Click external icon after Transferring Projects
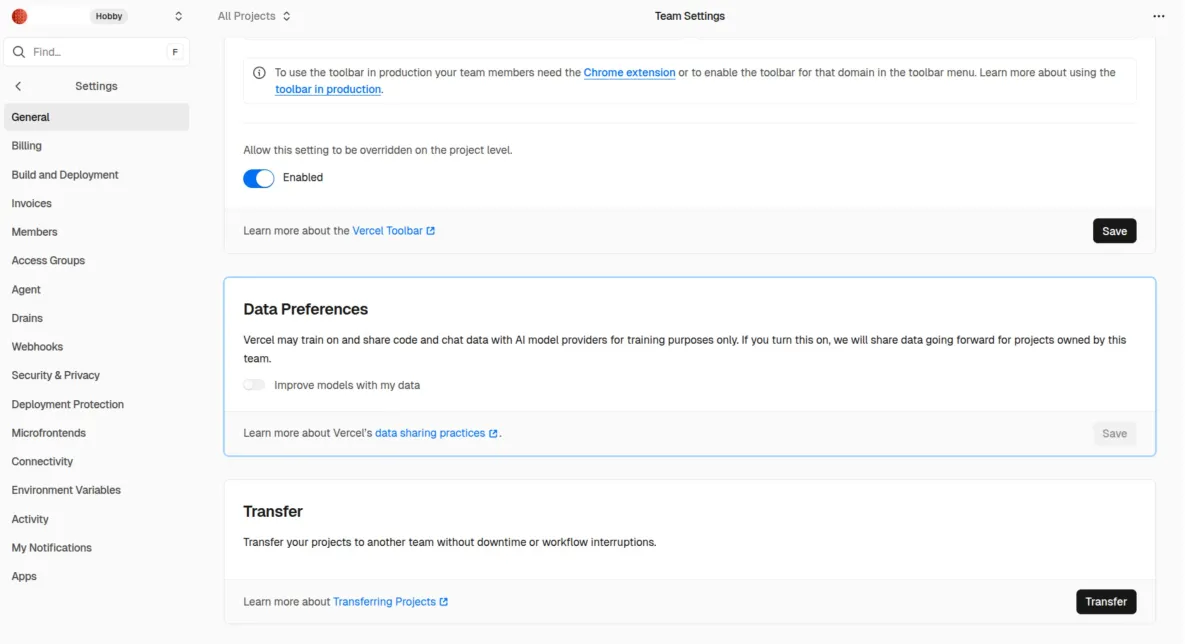The height and width of the screenshot is (644, 1185). (x=444, y=602)
